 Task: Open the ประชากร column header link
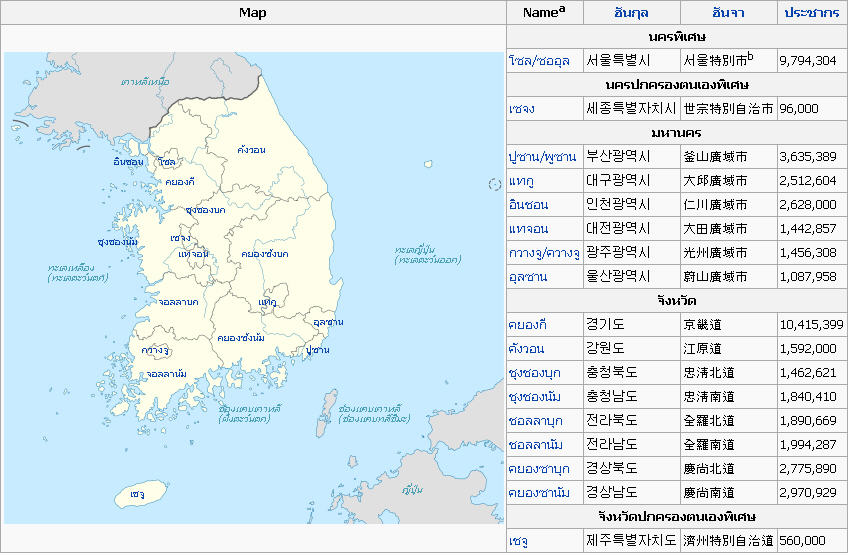click(x=812, y=12)
